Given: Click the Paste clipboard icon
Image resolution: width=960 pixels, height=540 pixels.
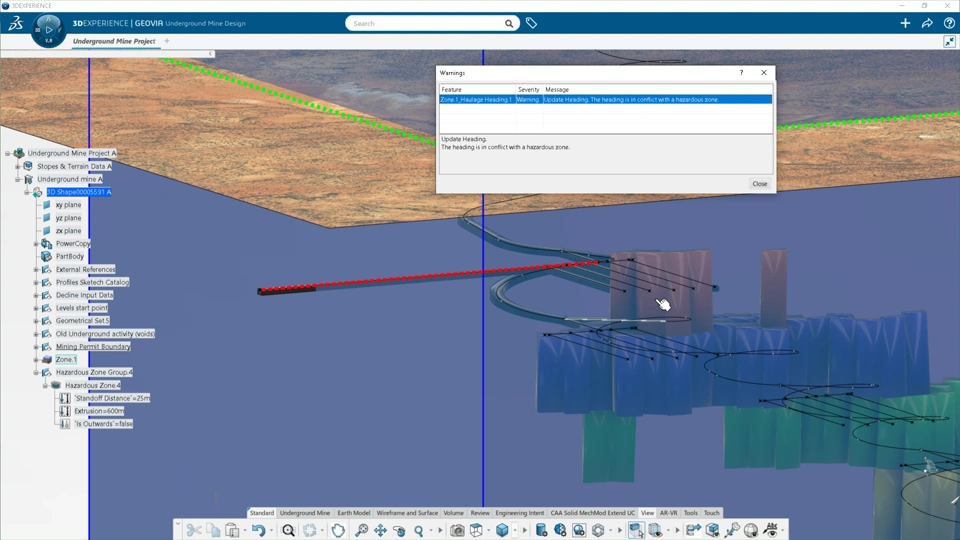Looking at the screenshot, I should tap(232, 530).
